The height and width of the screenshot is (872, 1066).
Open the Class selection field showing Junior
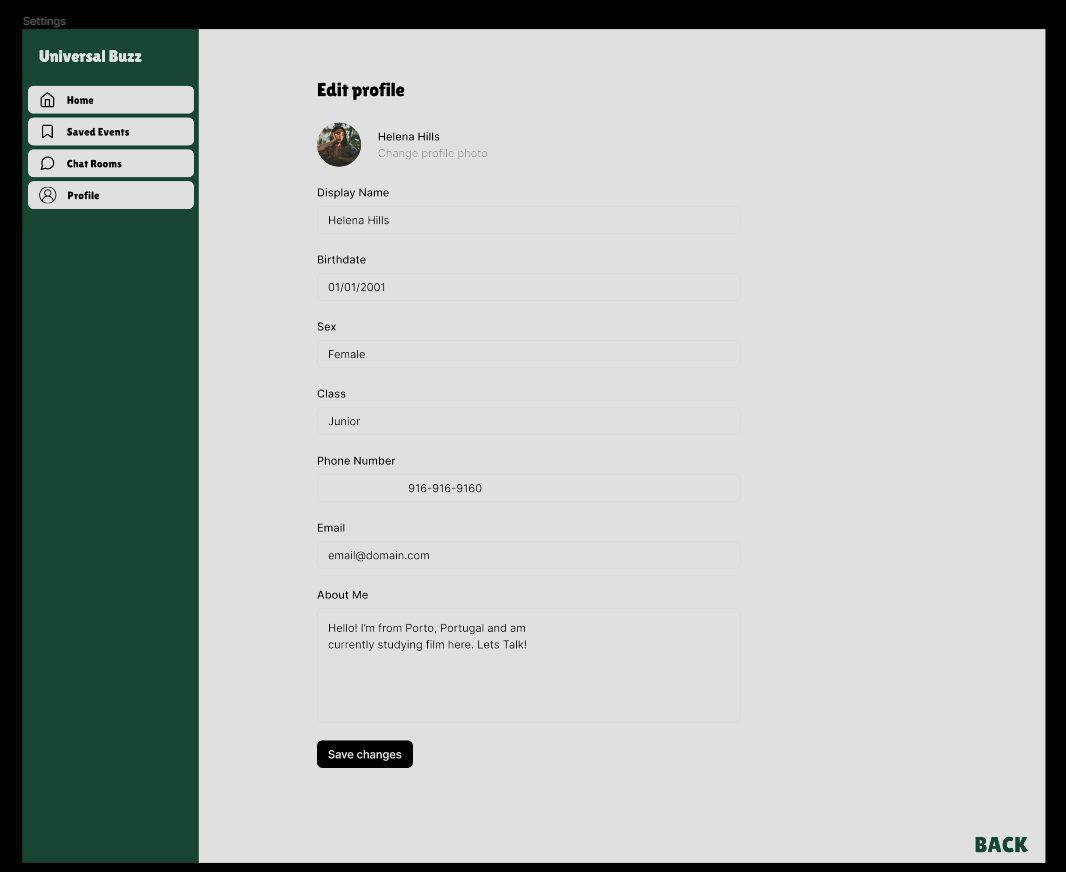[528, 421]
